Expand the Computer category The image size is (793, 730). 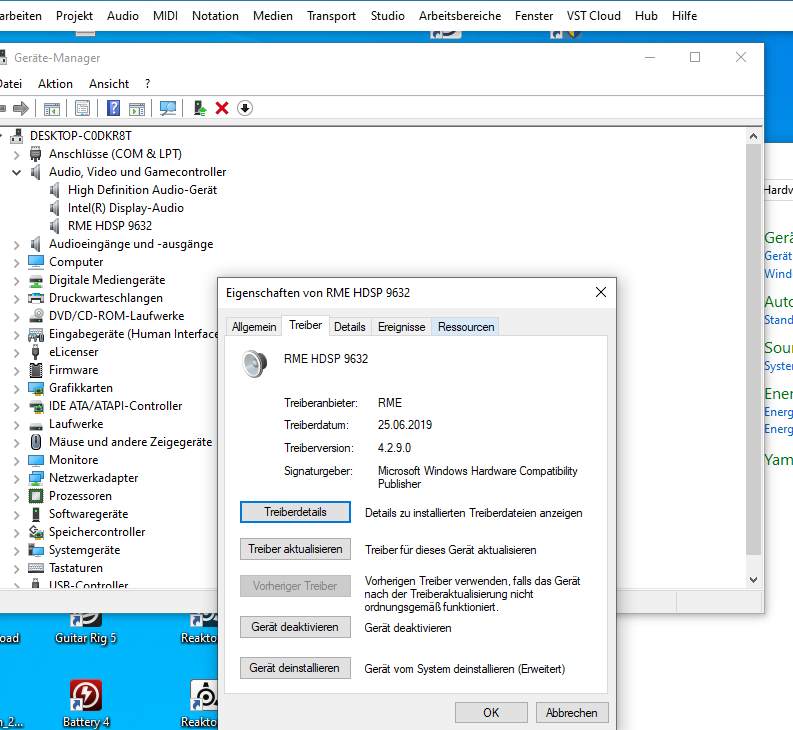click(17, 263)
